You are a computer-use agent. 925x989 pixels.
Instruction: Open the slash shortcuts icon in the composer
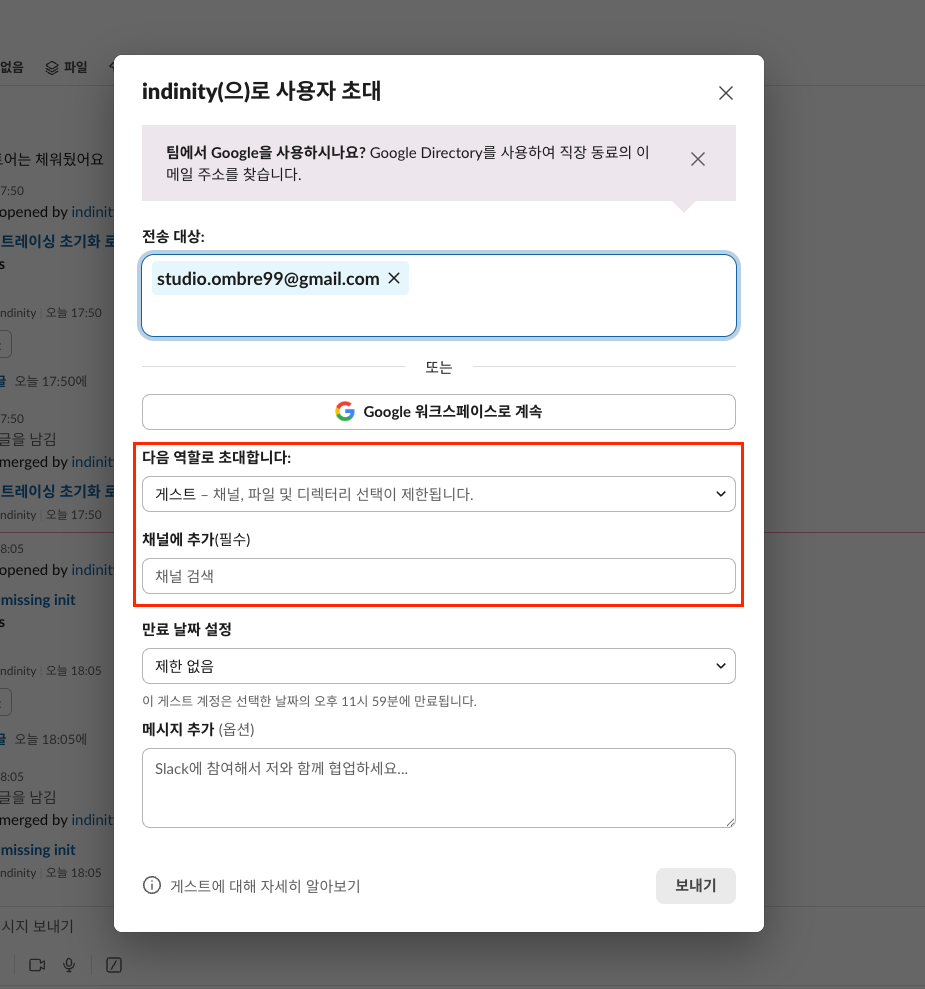click(114, 965)
